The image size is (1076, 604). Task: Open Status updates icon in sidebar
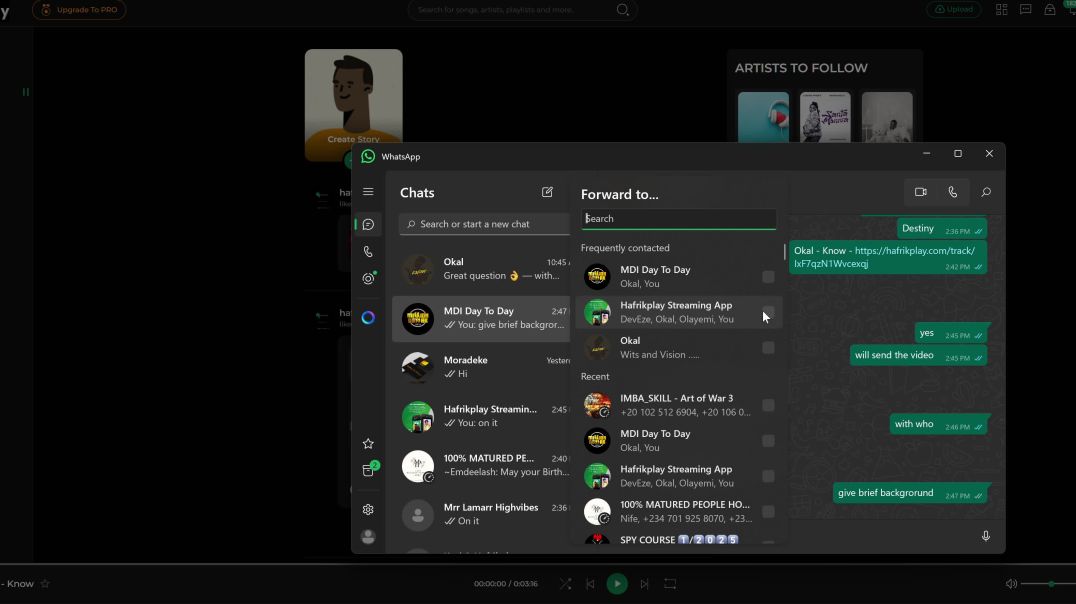[369, 278]
